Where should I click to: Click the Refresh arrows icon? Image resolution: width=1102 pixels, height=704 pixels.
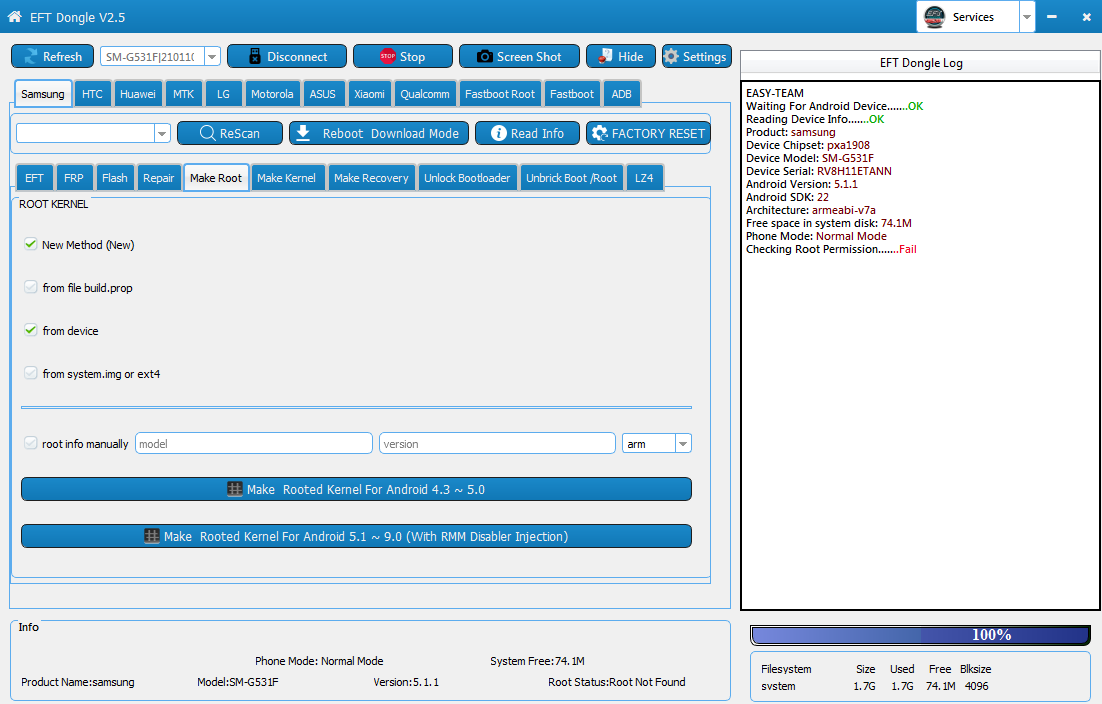pos(31,57)
